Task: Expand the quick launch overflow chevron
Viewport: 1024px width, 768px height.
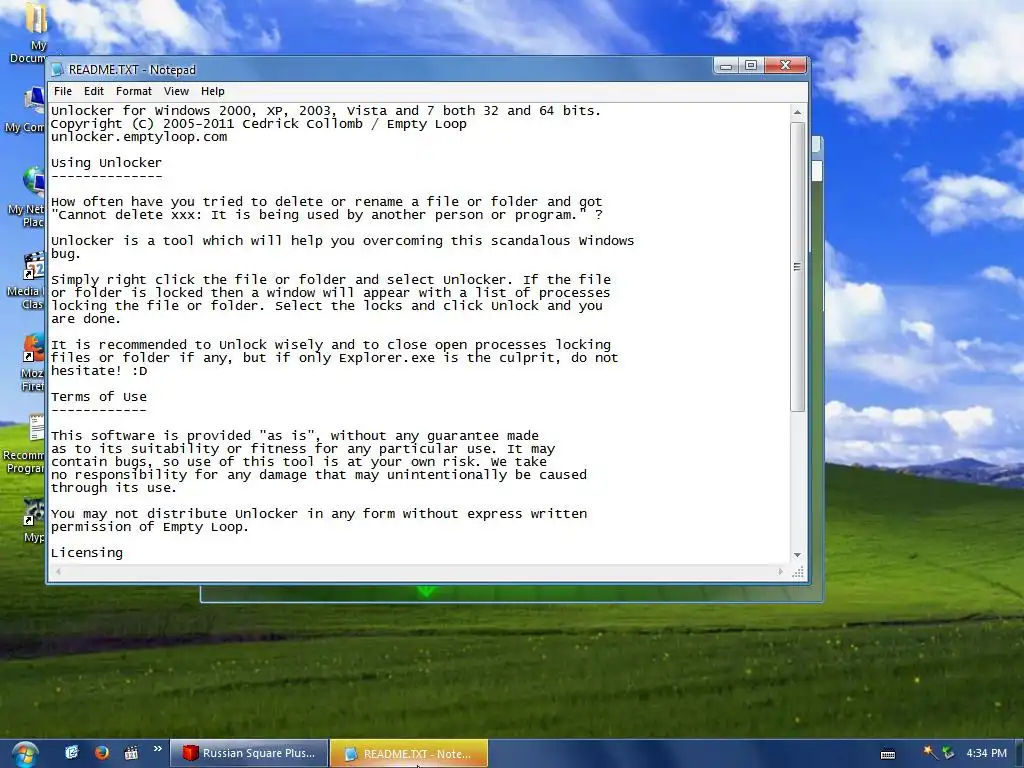Action: pyautogui.click(x=157, y=748)
